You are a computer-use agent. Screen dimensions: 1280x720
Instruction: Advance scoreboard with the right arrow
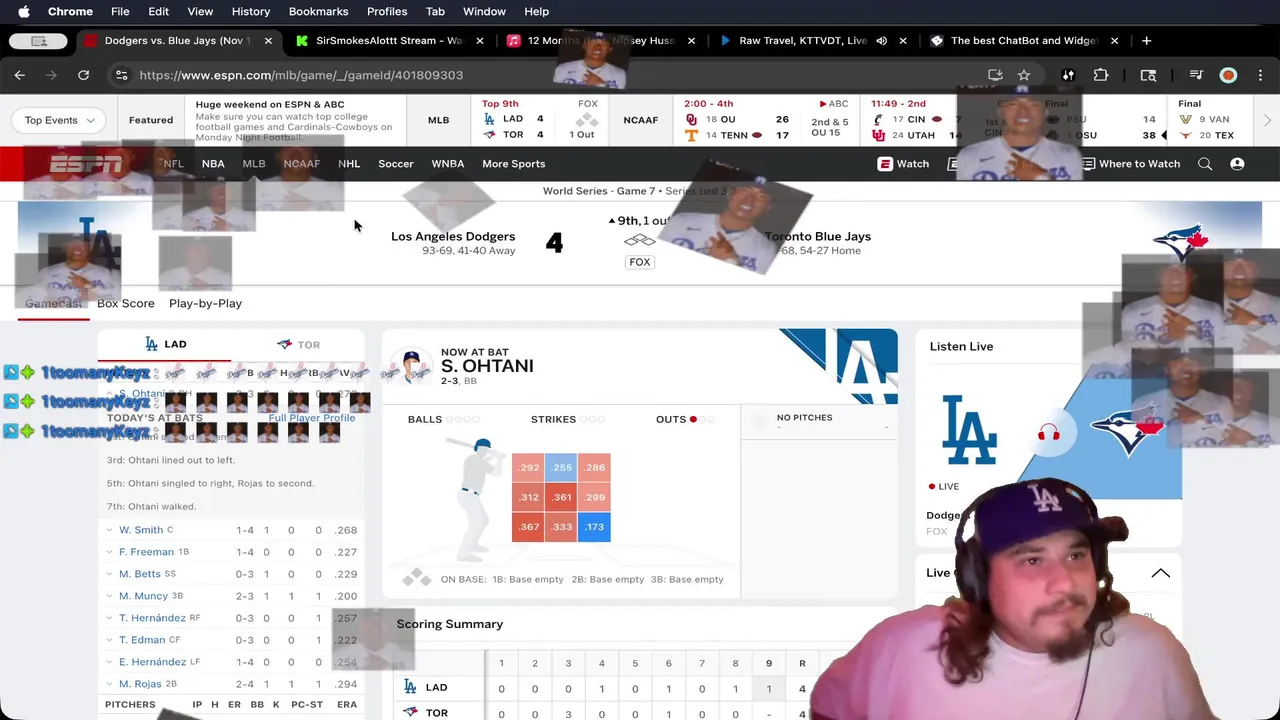pyautogui.click(x=1267, y=120)
